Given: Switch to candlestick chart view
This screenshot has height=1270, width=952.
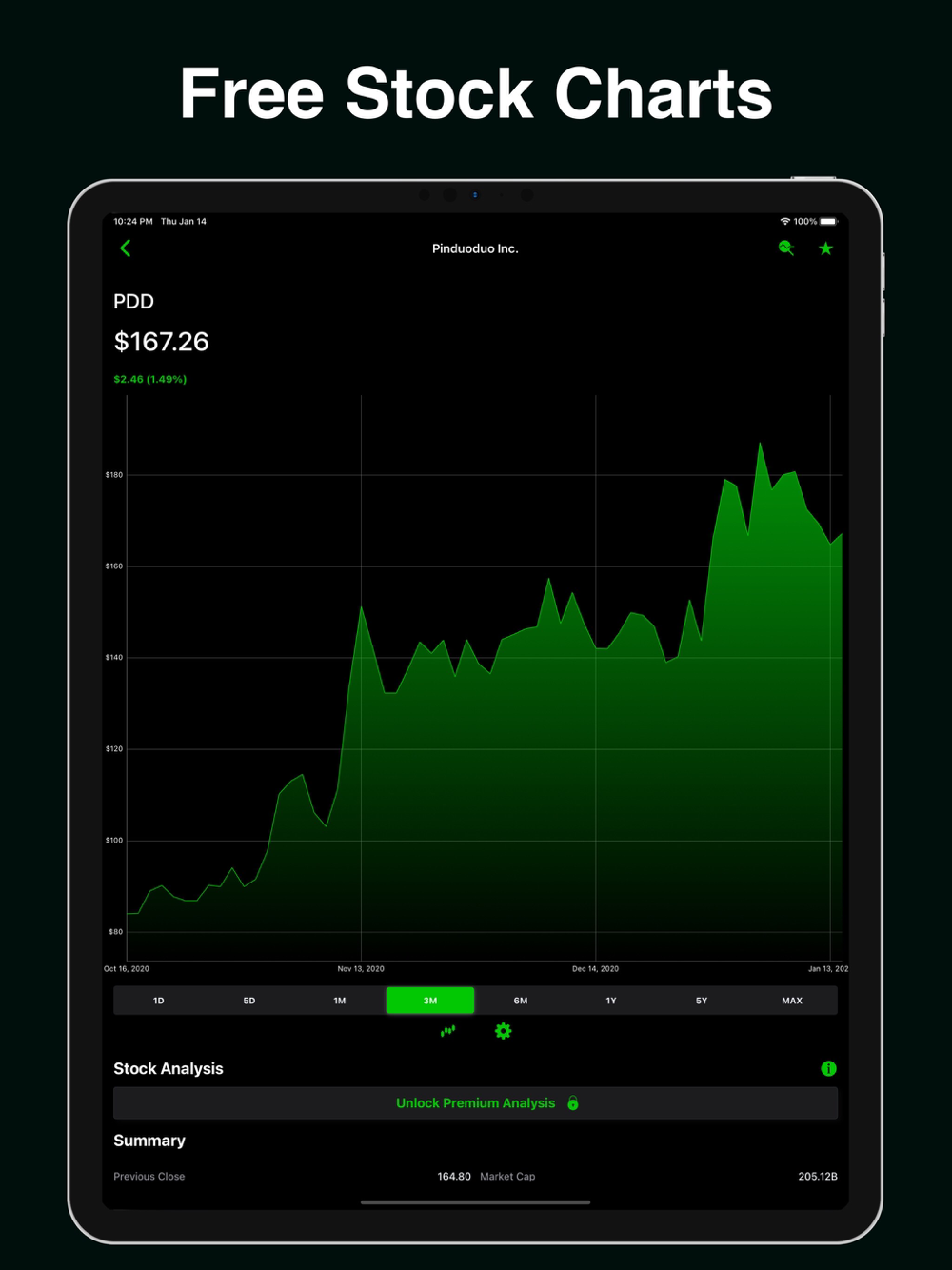Looking at the screenshot, I should tap(447, 1031).
